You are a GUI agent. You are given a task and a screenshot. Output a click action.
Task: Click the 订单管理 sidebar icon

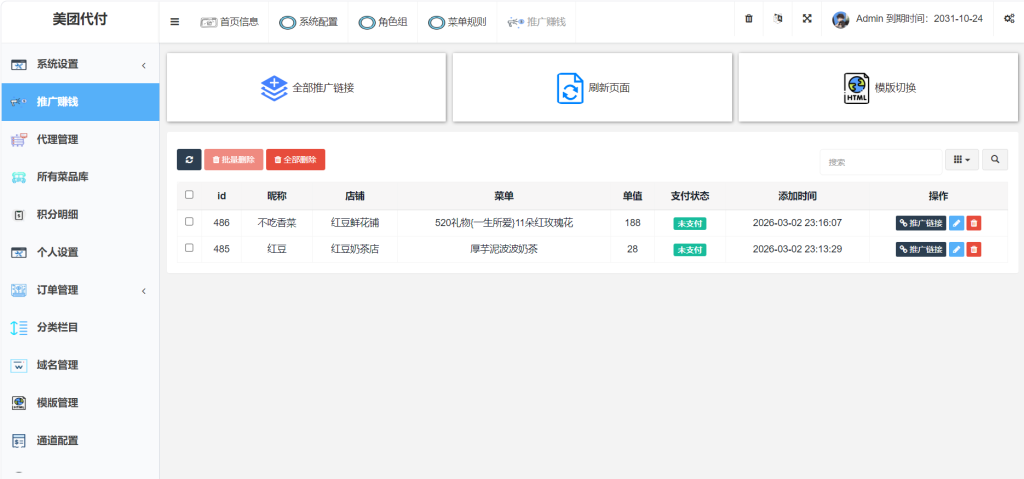[x=19, y=290]
